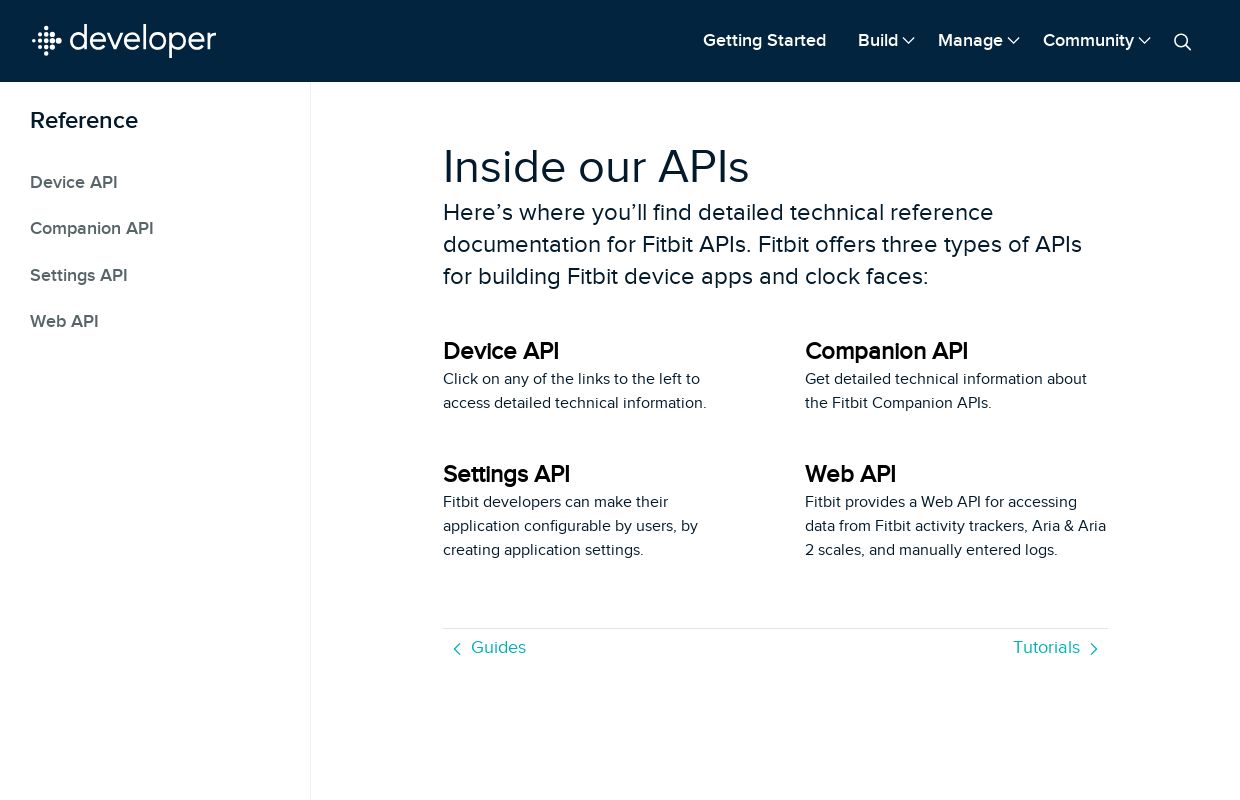Select Companion API in the sidebar

(x=92, y=228)
